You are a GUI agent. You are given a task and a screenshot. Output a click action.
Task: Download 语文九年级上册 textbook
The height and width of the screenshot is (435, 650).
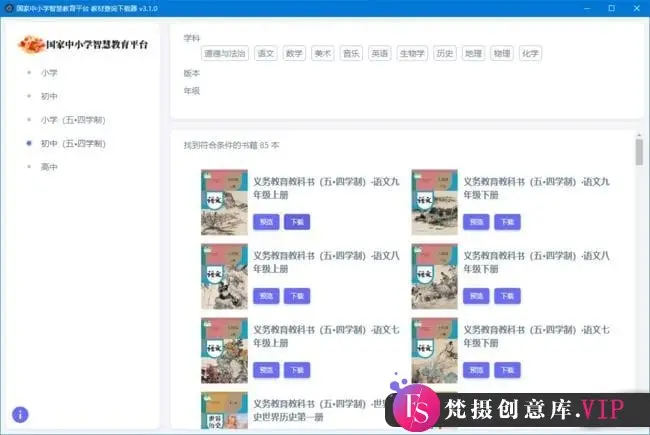coord(297,222)
